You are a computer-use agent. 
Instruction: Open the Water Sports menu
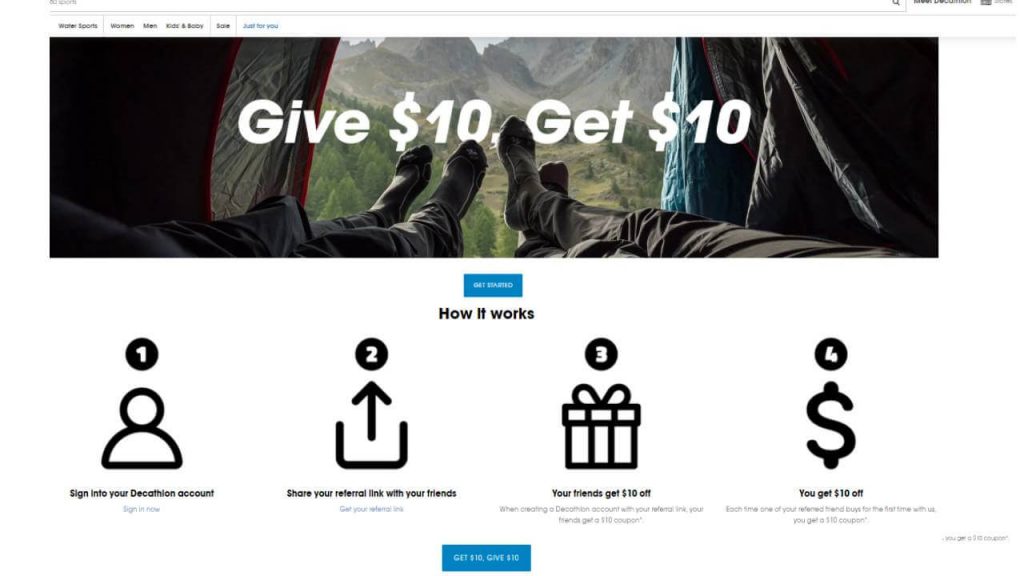pos(78,26)
